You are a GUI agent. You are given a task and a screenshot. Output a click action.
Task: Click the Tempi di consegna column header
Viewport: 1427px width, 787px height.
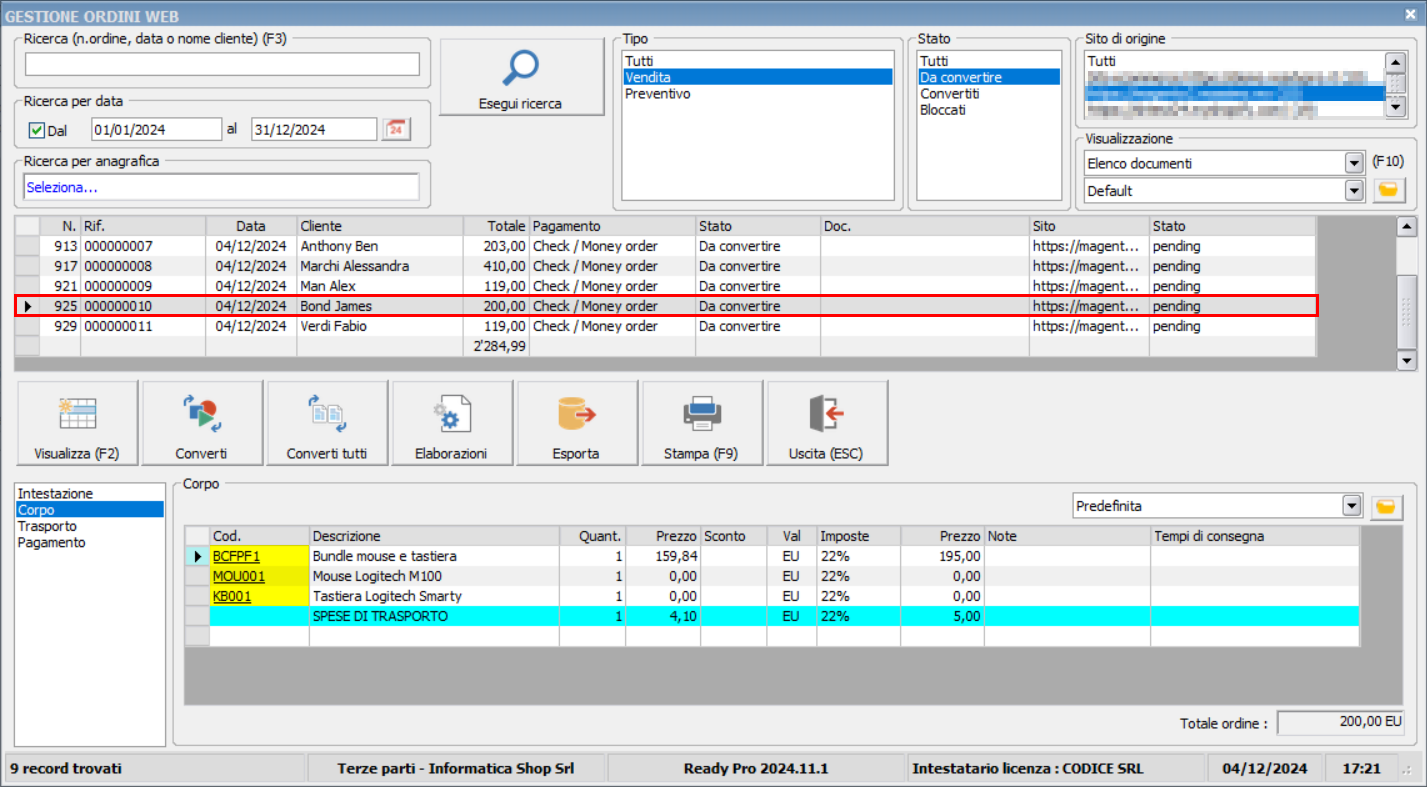[x=1254, y=536]
